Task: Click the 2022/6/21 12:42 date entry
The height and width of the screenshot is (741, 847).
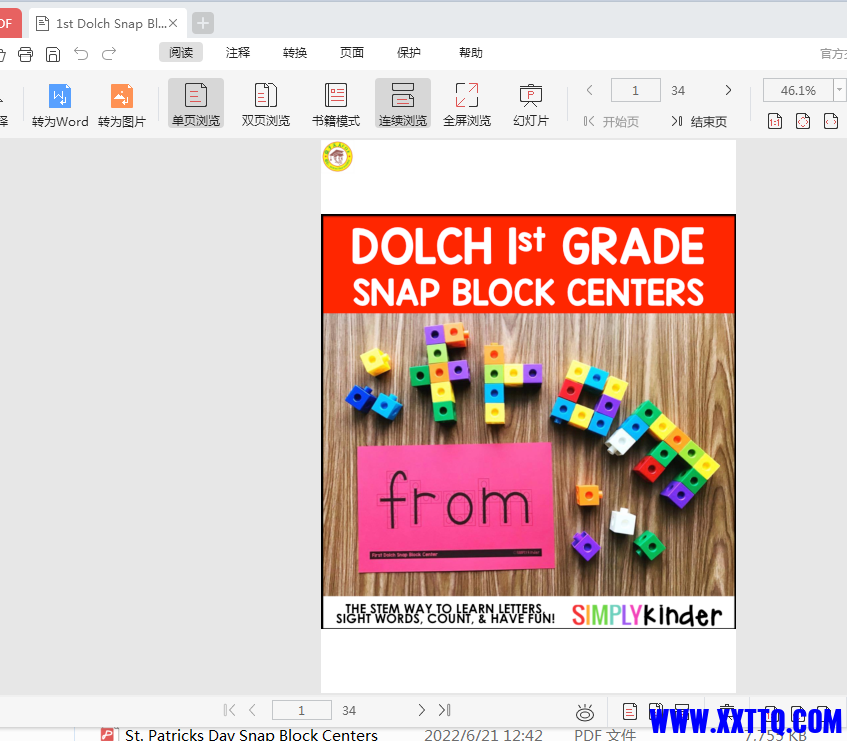Action: [483, 735]
